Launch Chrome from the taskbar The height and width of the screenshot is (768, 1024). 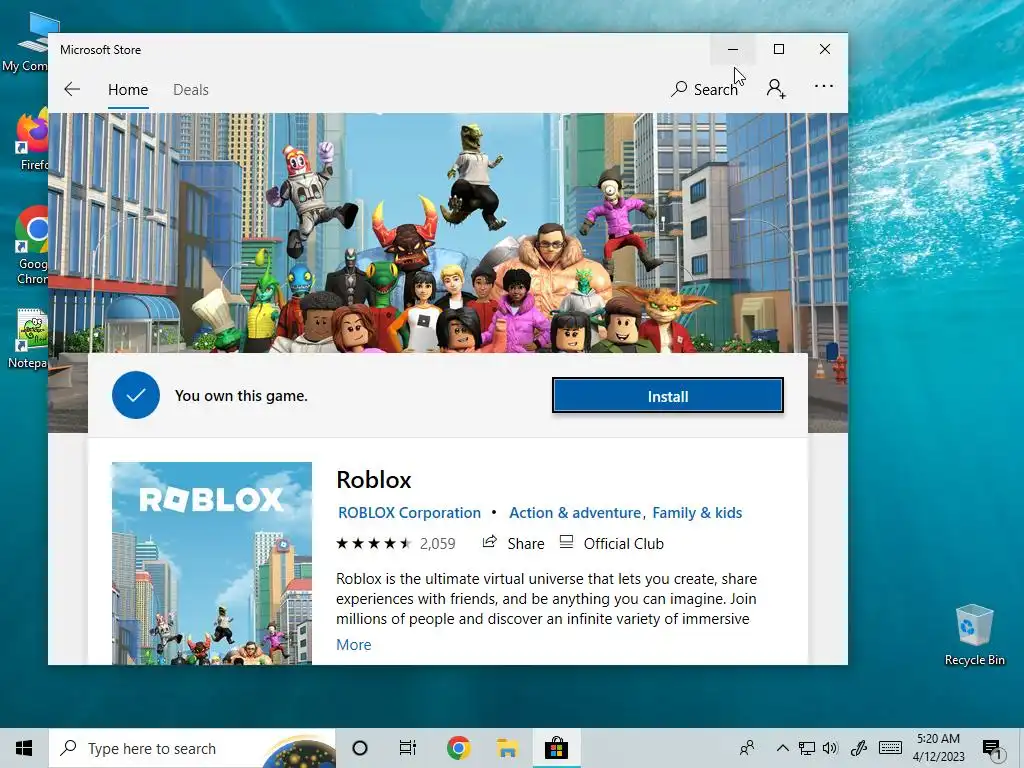pyautogui.click(x=458, y=748)
